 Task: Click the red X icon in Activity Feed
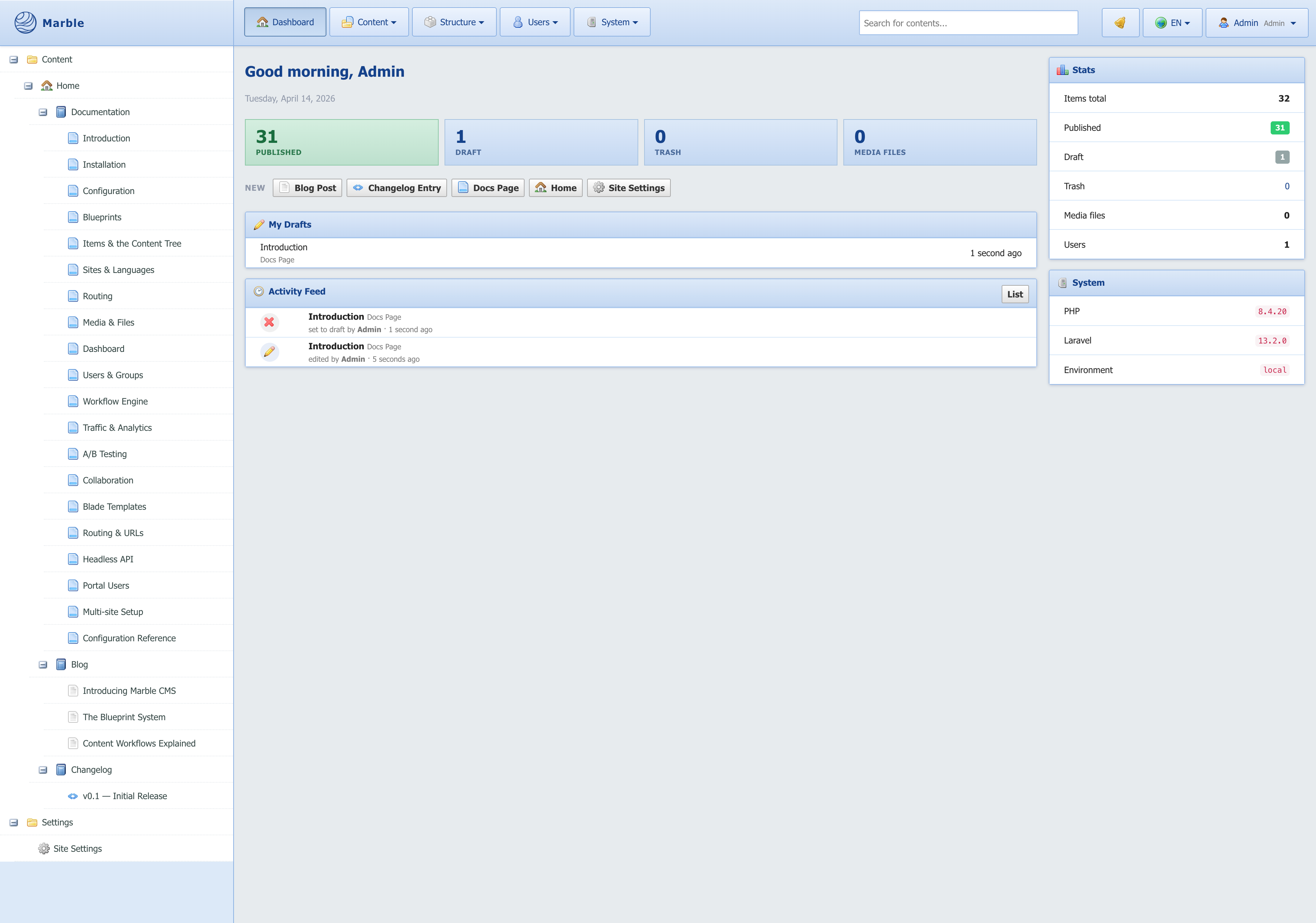269,322
